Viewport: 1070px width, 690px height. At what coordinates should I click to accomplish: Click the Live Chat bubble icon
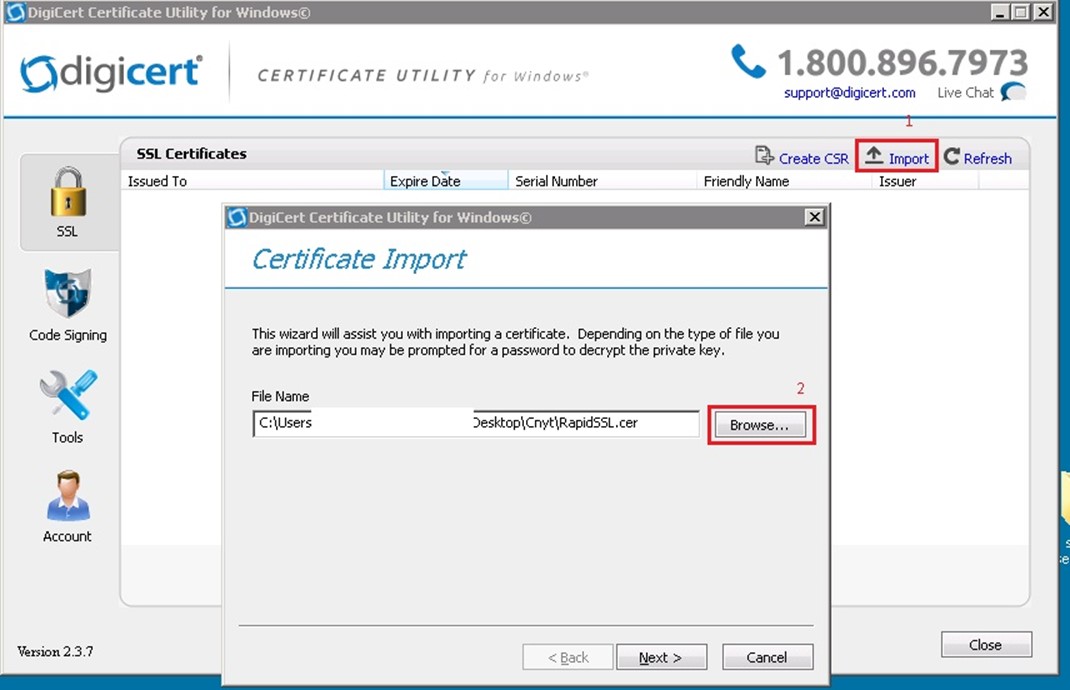1013,91
